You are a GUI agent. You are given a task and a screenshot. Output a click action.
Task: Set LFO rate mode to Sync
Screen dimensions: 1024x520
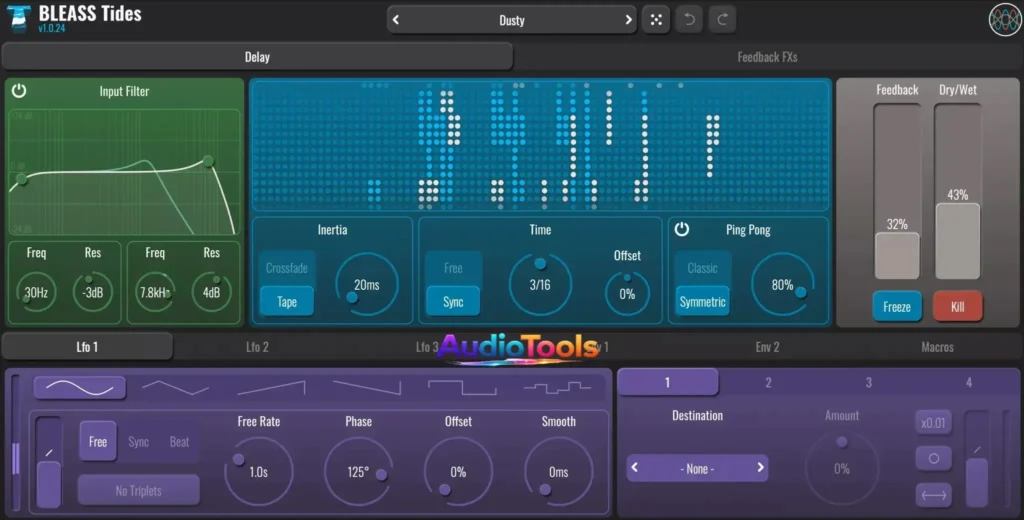pyautogui.click(x=138, y=442)
